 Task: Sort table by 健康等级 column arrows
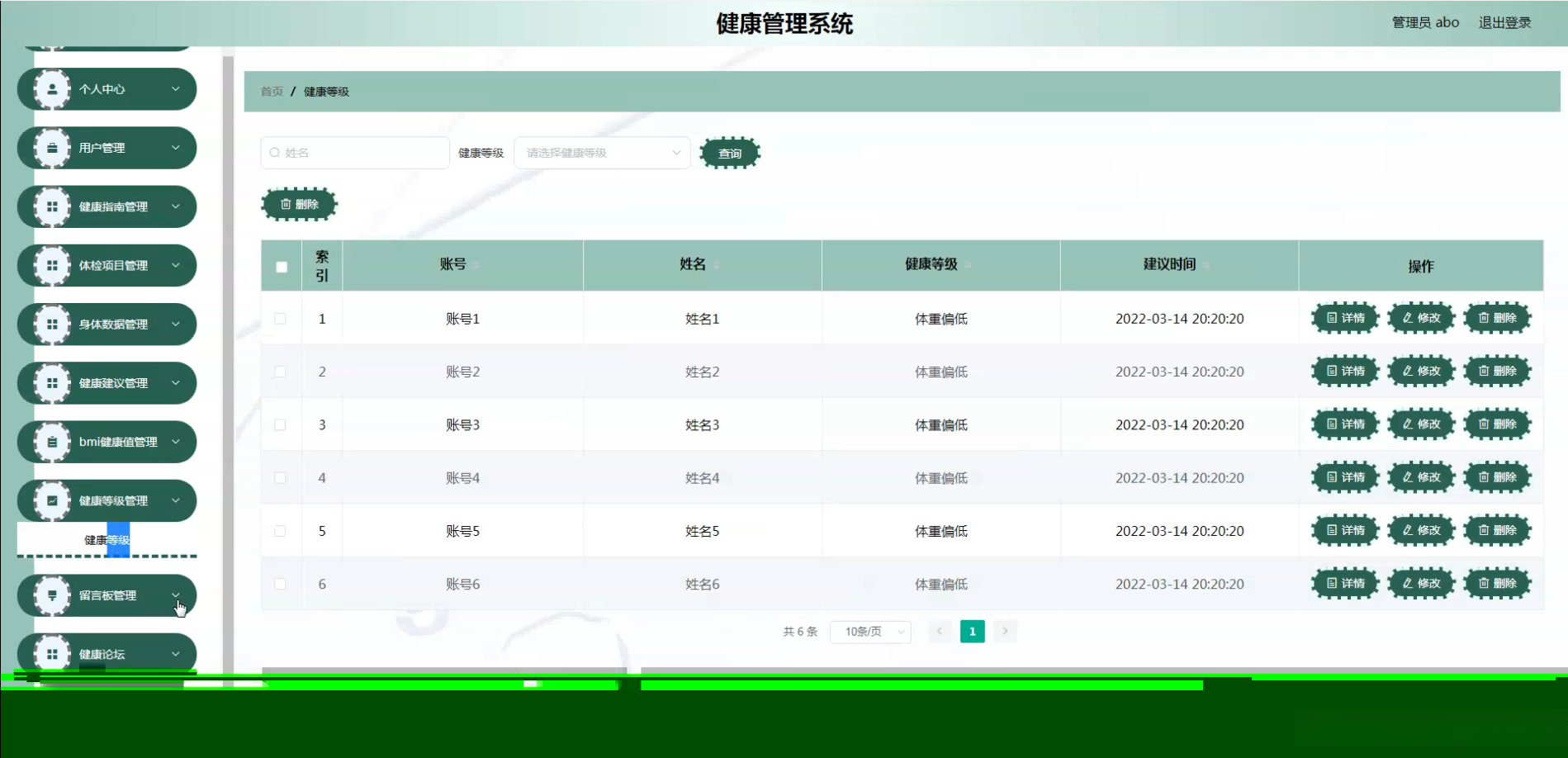968,265
